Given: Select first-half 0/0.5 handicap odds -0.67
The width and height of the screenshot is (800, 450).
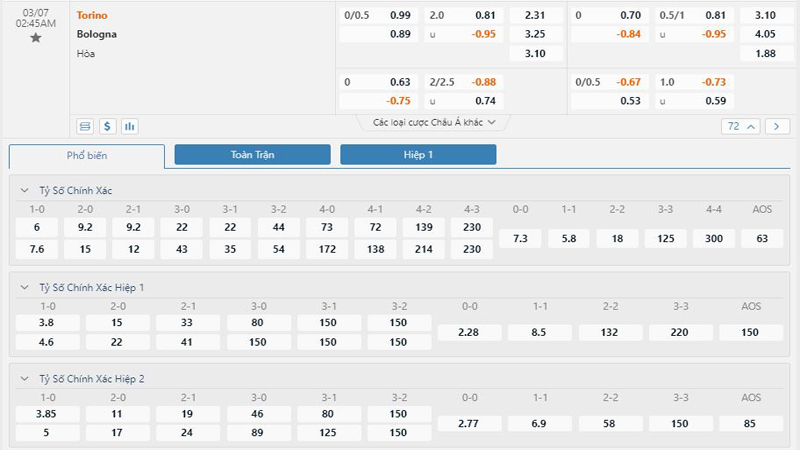Looking at the screenshot, I should click(x=610, y=82).
